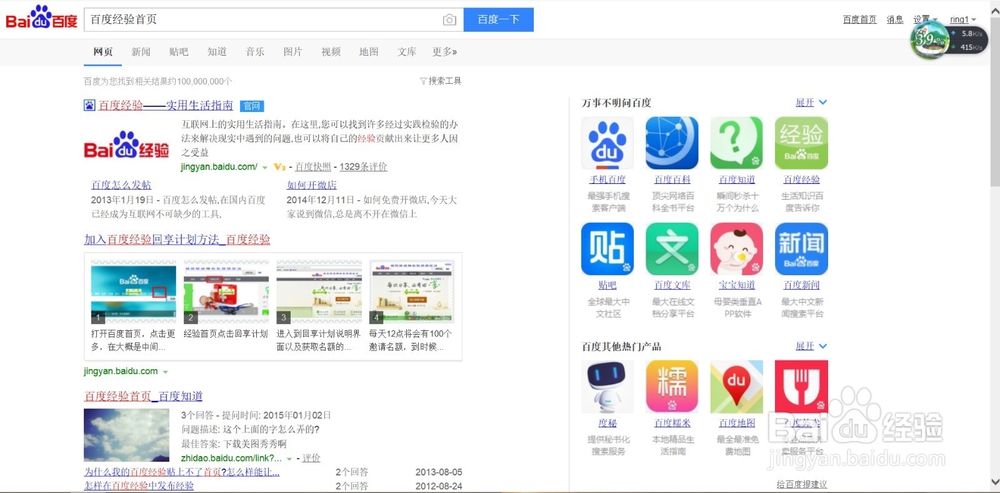Click the Baidu 经验 logo in first result

[126, 145]
